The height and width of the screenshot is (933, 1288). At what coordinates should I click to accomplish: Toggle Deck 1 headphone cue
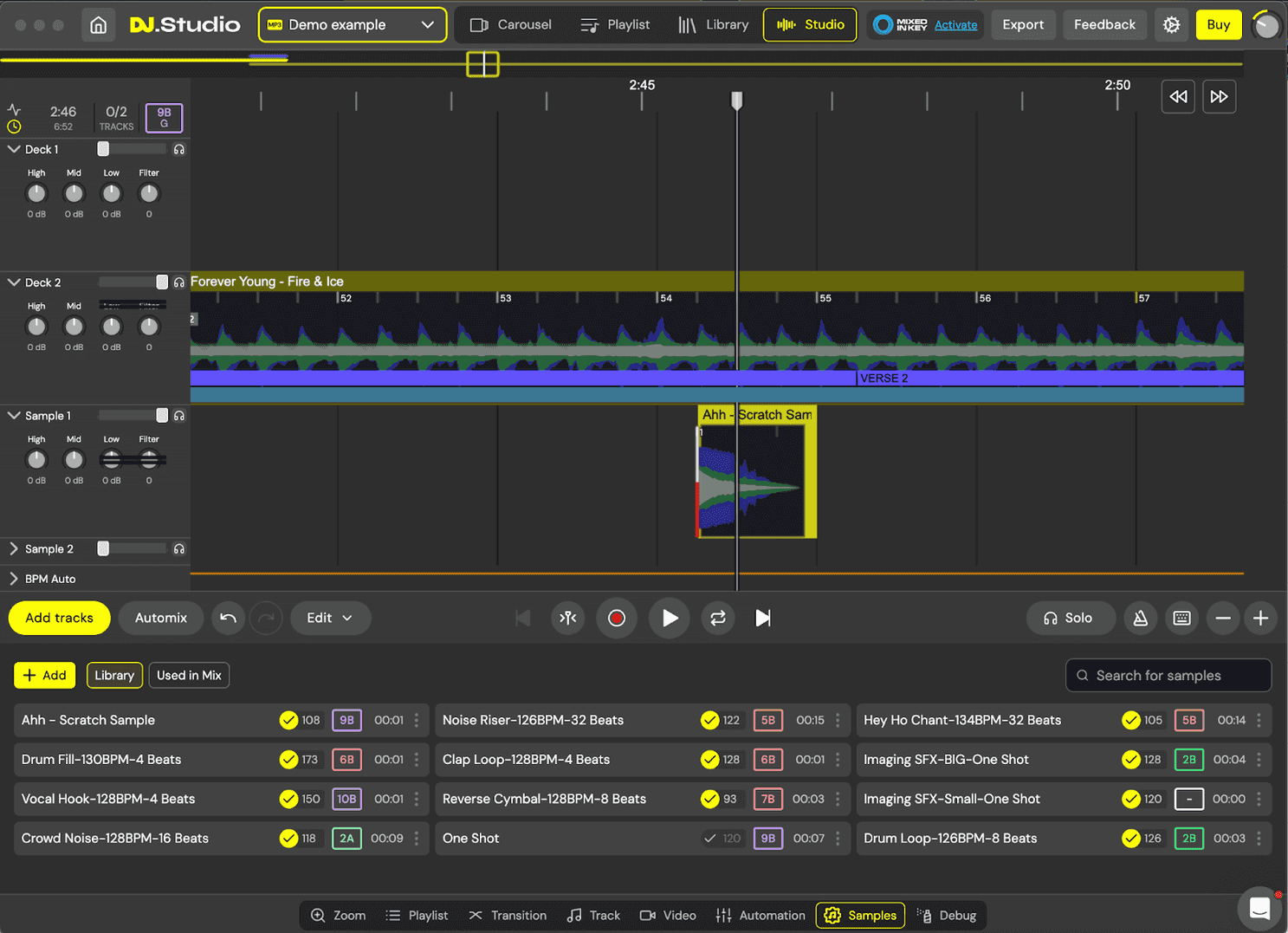click(179, 150)
